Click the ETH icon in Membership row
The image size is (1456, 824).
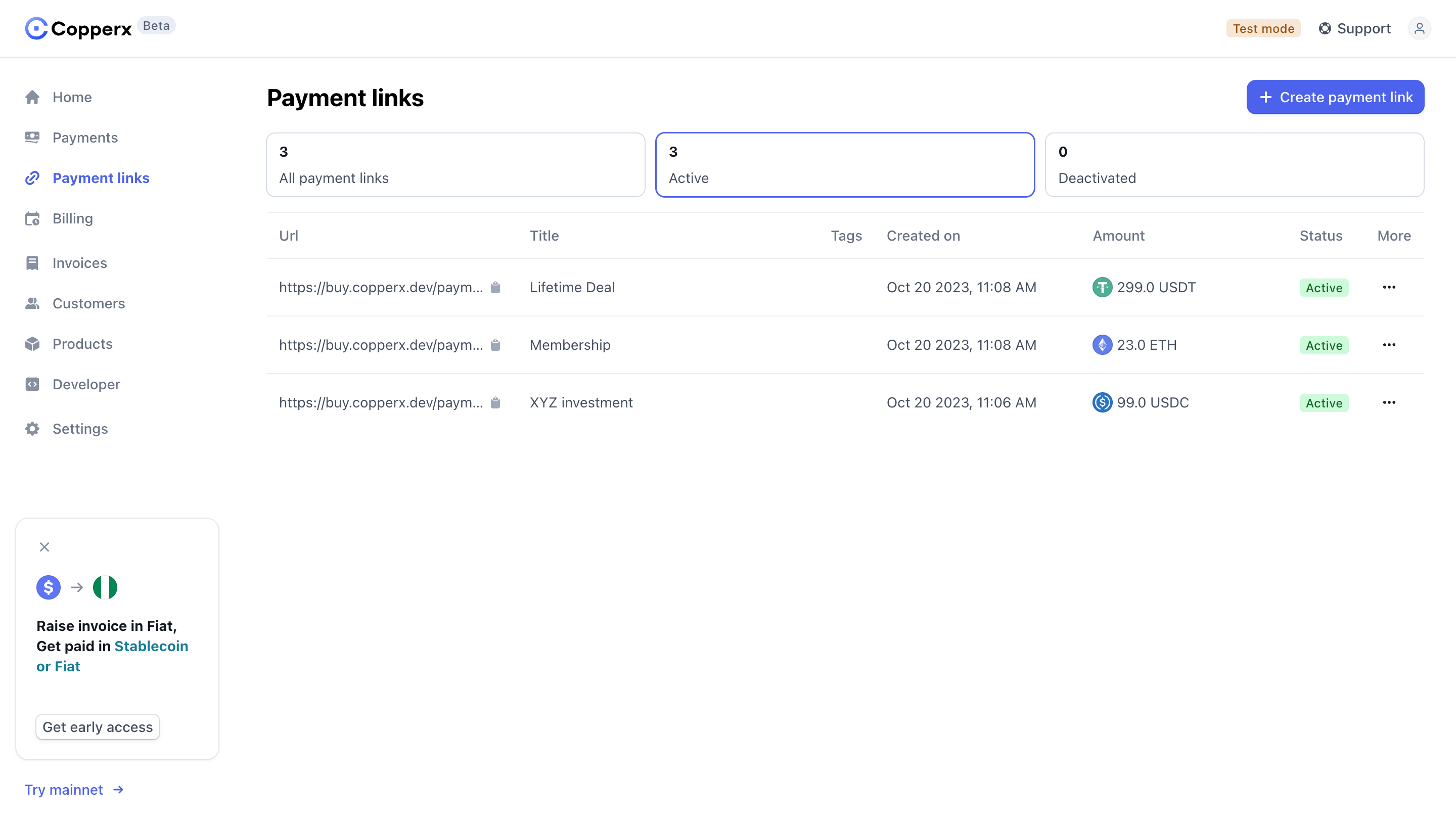point(1102,345)
